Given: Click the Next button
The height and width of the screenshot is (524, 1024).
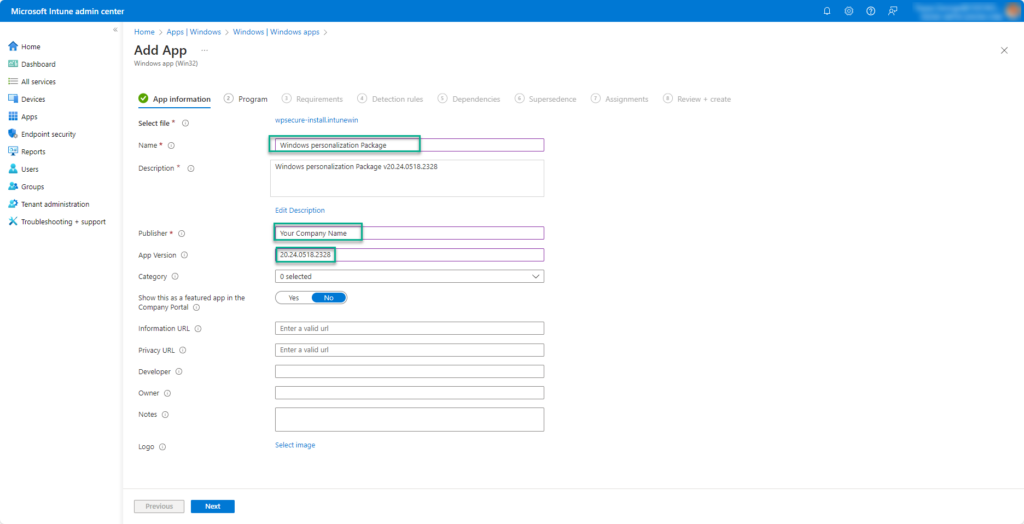Looking at the screenshot, I should [x=212, y=506].
